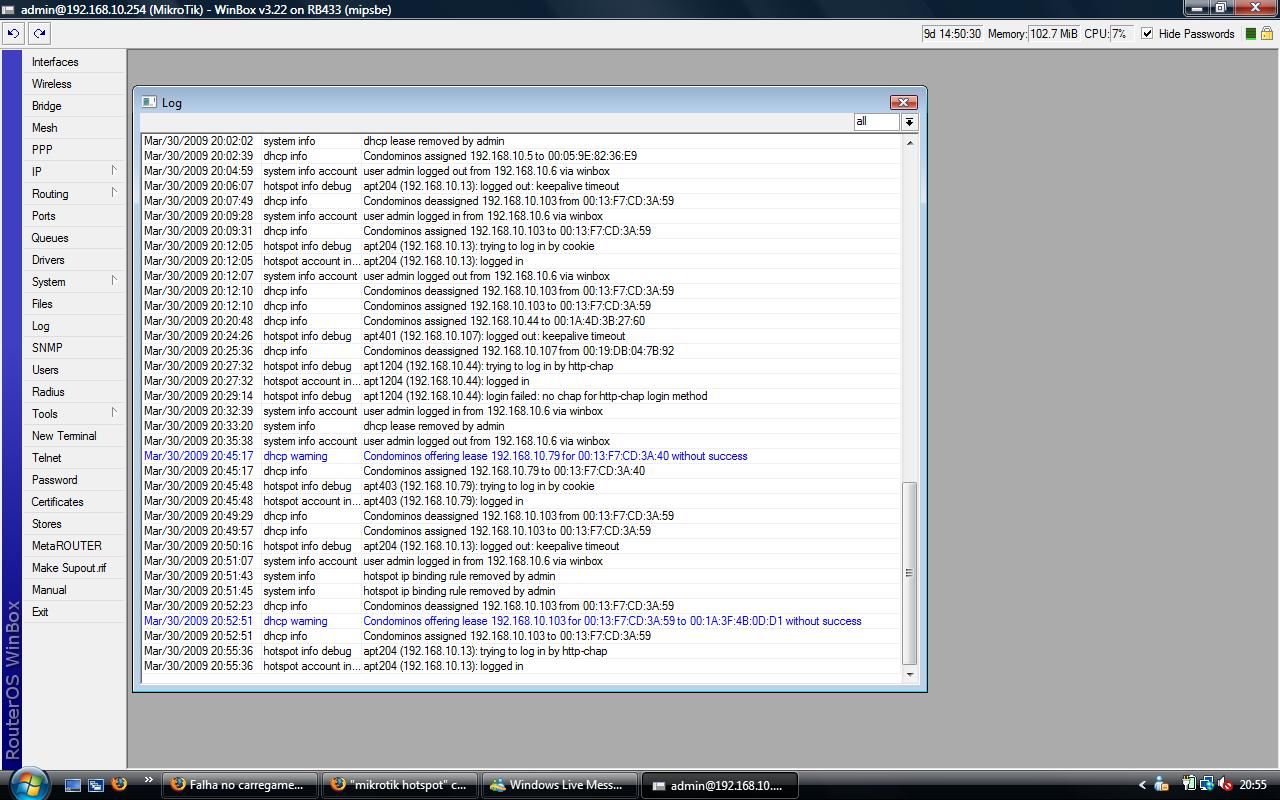Viewport: 1280px width, 800px height.
Task: Toggle the Hide Passwords checkbox
Action: pos(1147,33)
